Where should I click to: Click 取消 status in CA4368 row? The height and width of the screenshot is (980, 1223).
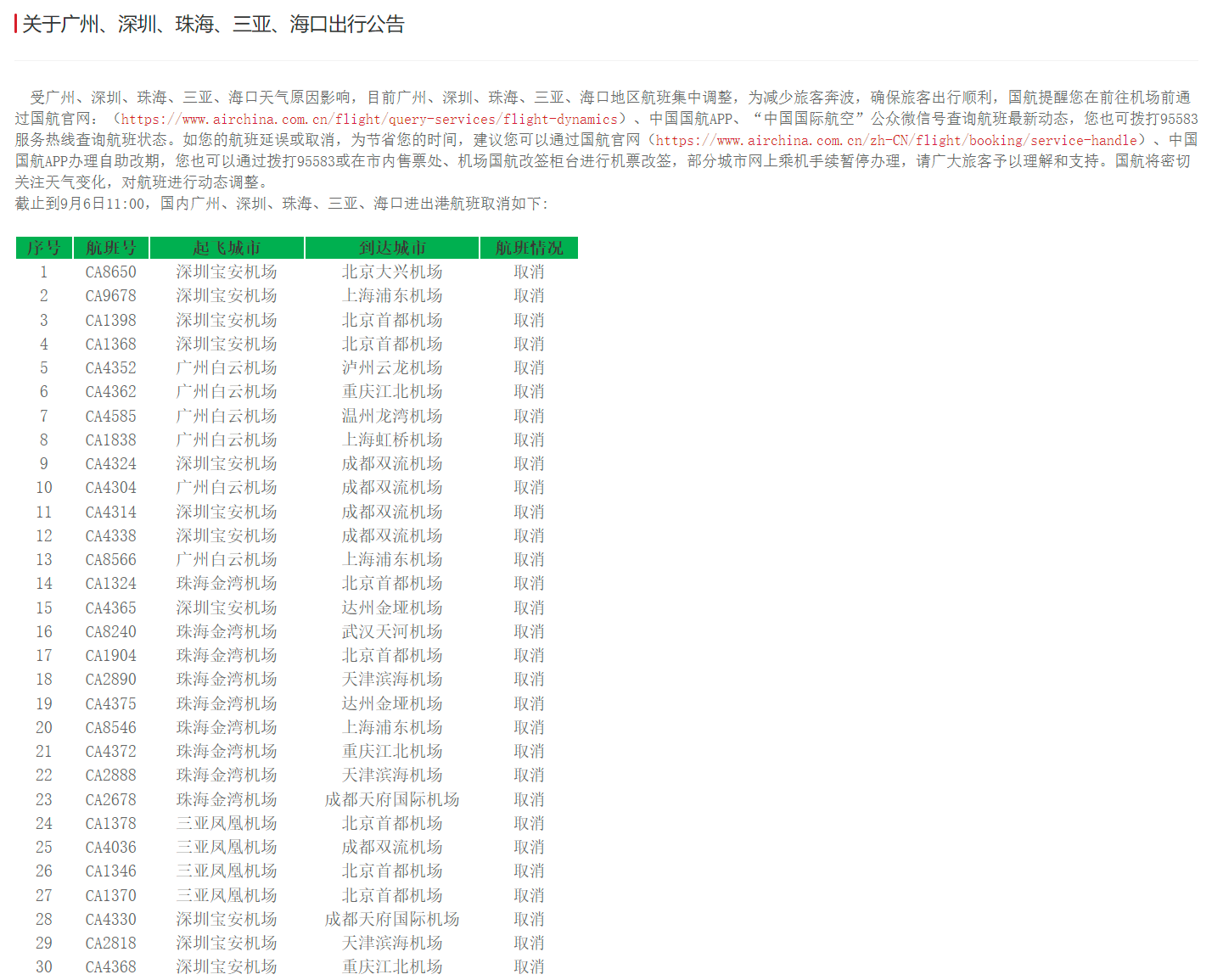529,967
